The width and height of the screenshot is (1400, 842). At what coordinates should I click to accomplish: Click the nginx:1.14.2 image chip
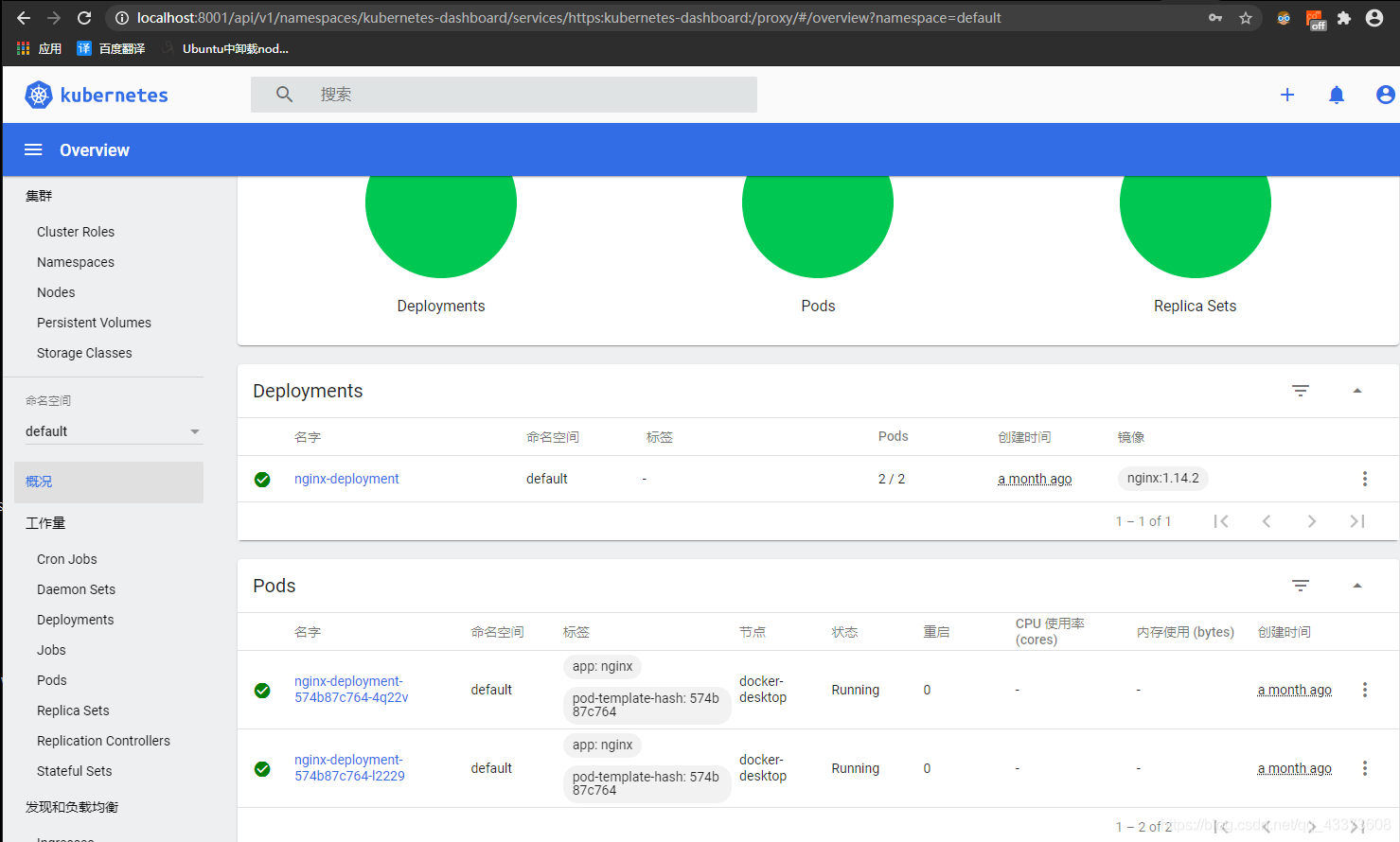tap(1163, 479)
